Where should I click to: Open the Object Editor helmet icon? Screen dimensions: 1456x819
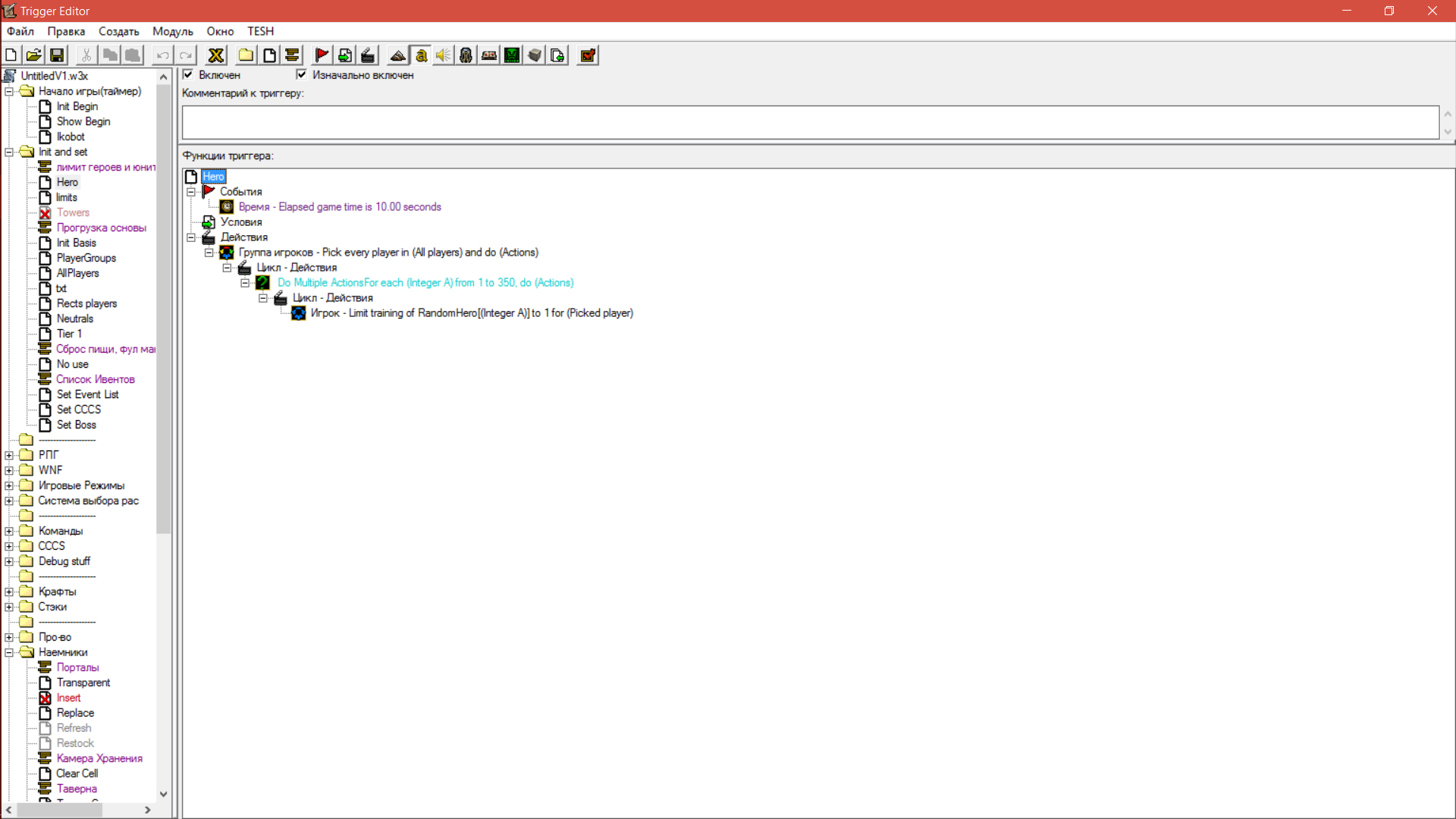click(466, 55)
